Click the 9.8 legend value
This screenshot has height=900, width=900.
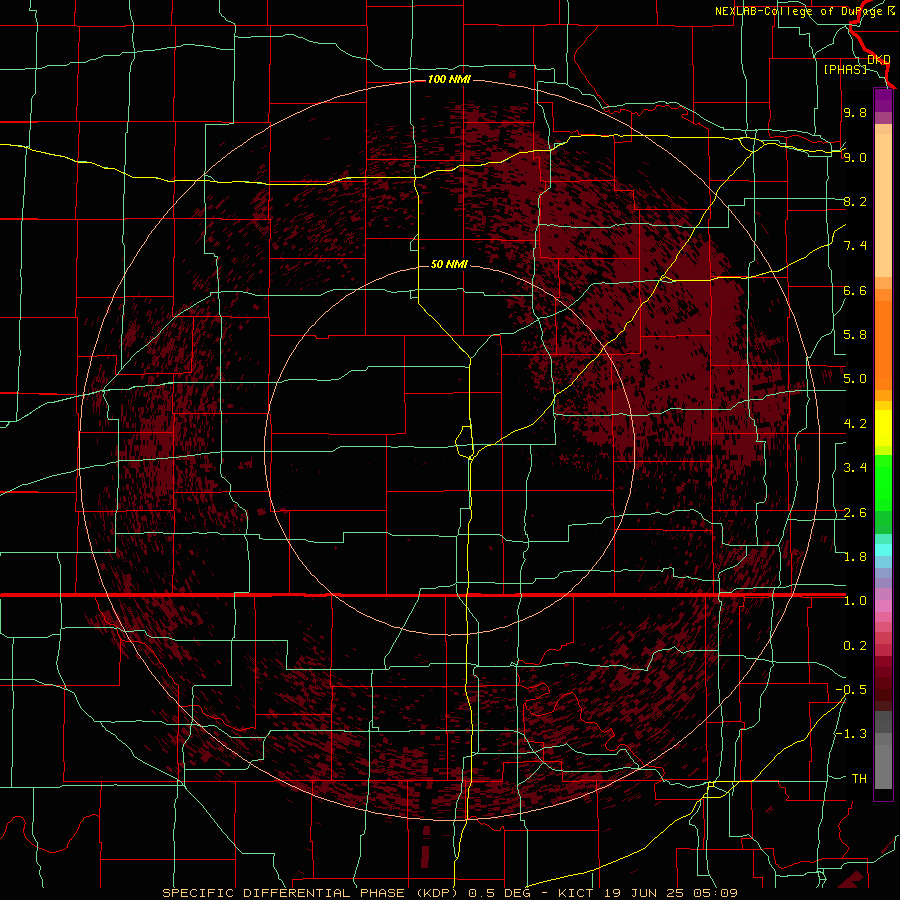coord(855,112)
